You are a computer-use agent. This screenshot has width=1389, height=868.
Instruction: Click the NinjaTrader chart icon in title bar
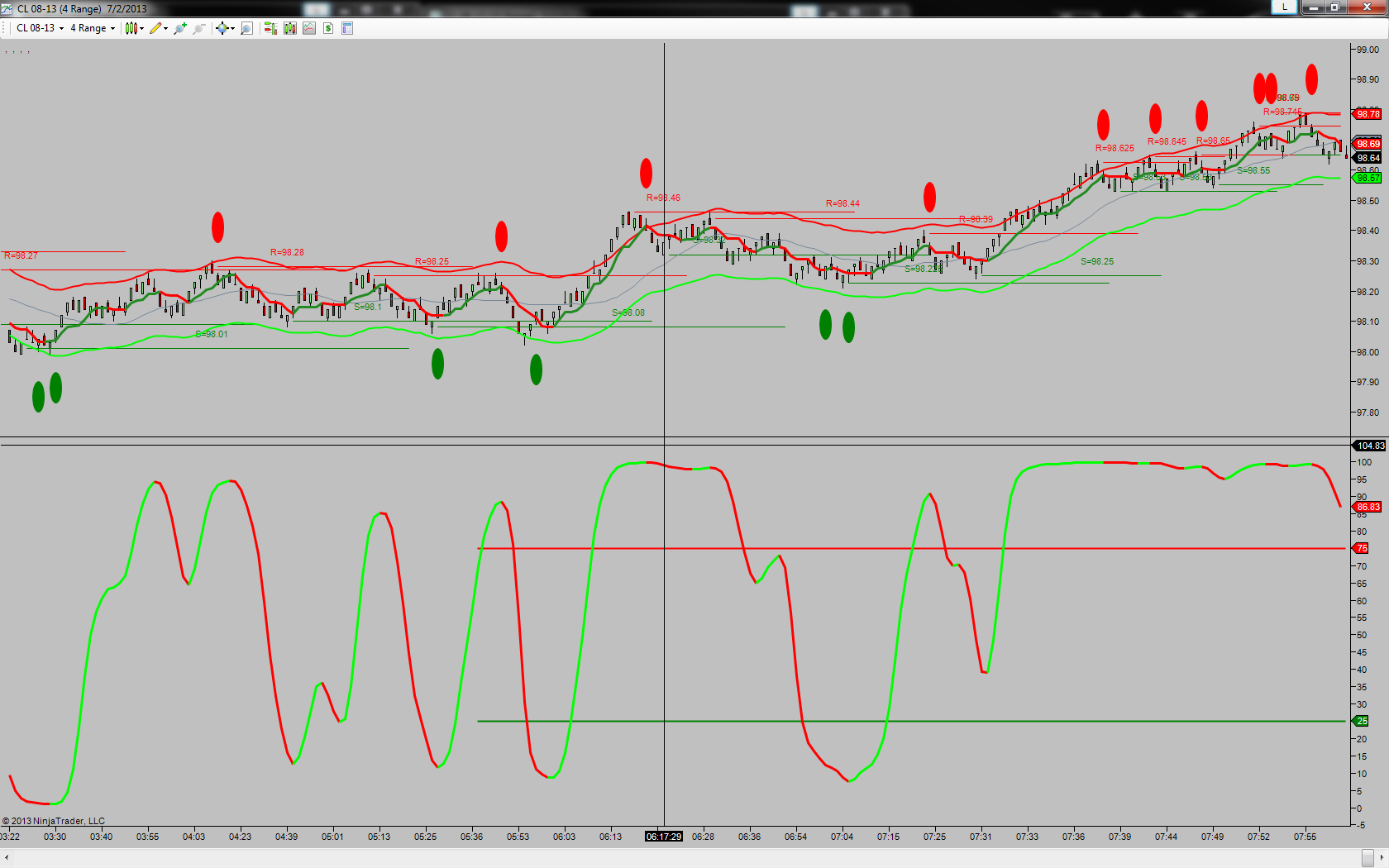(7, 8)
